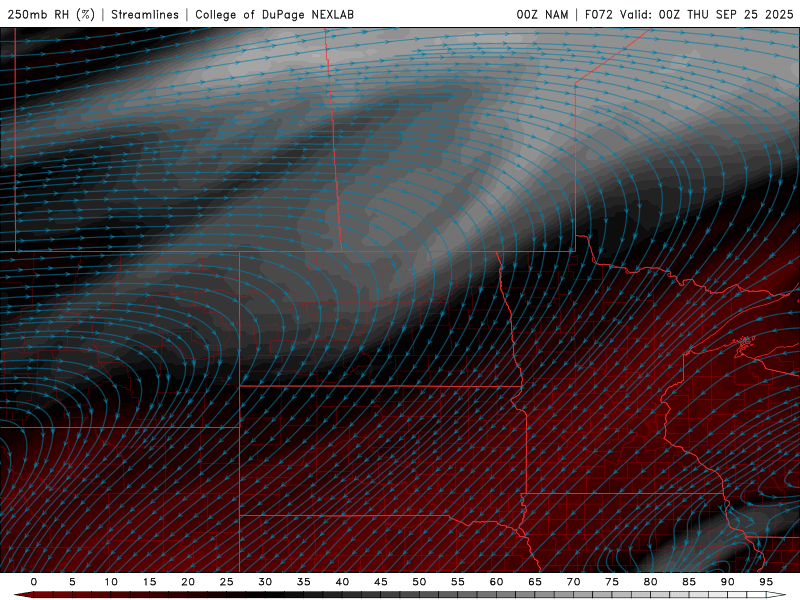This screenshot has width=800, height=600.
Task: Click the "35" color scale label
Action: [304, 582]
